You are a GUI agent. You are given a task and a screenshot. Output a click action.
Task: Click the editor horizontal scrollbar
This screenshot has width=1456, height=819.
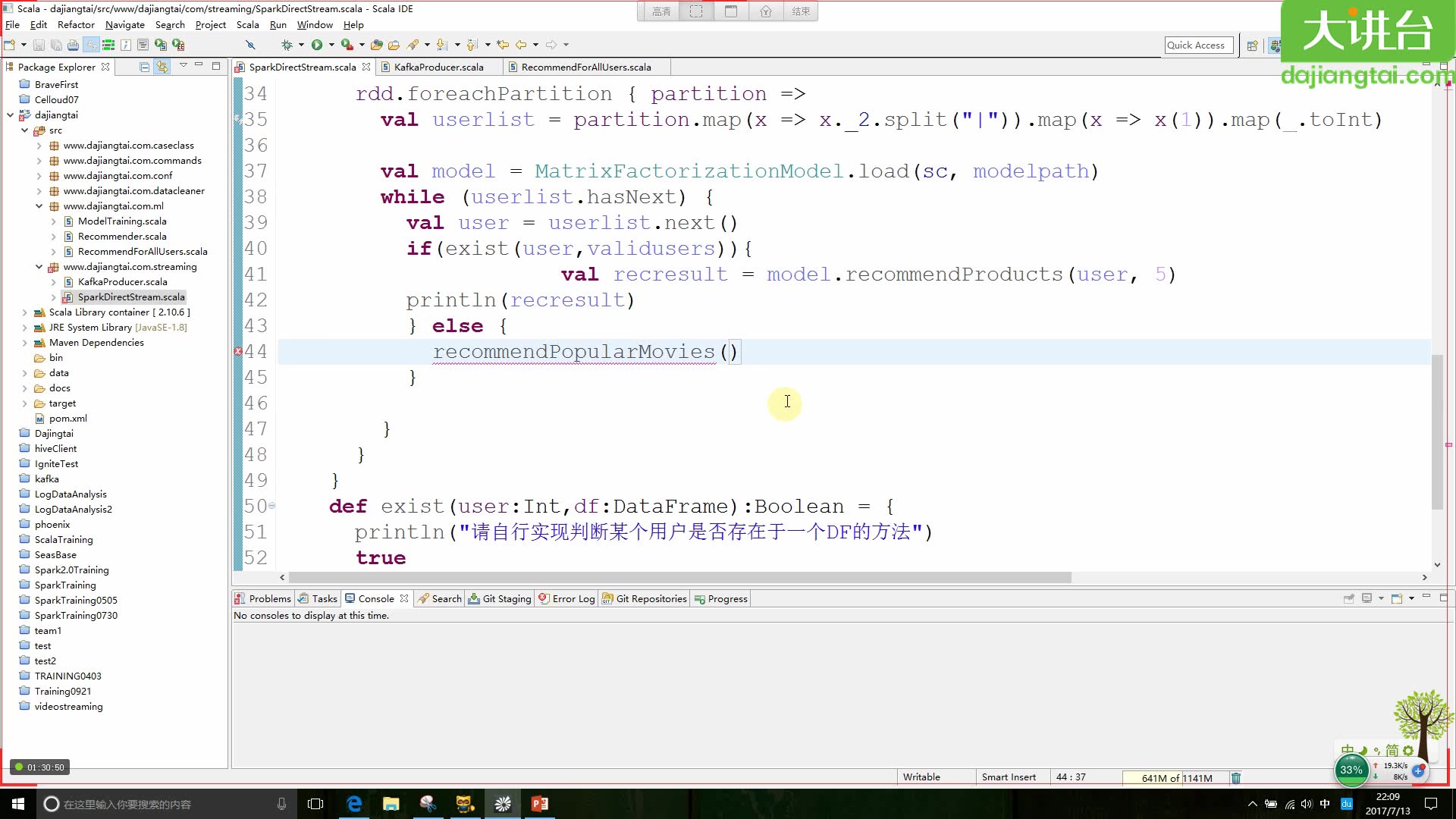[x=679, y=578]
